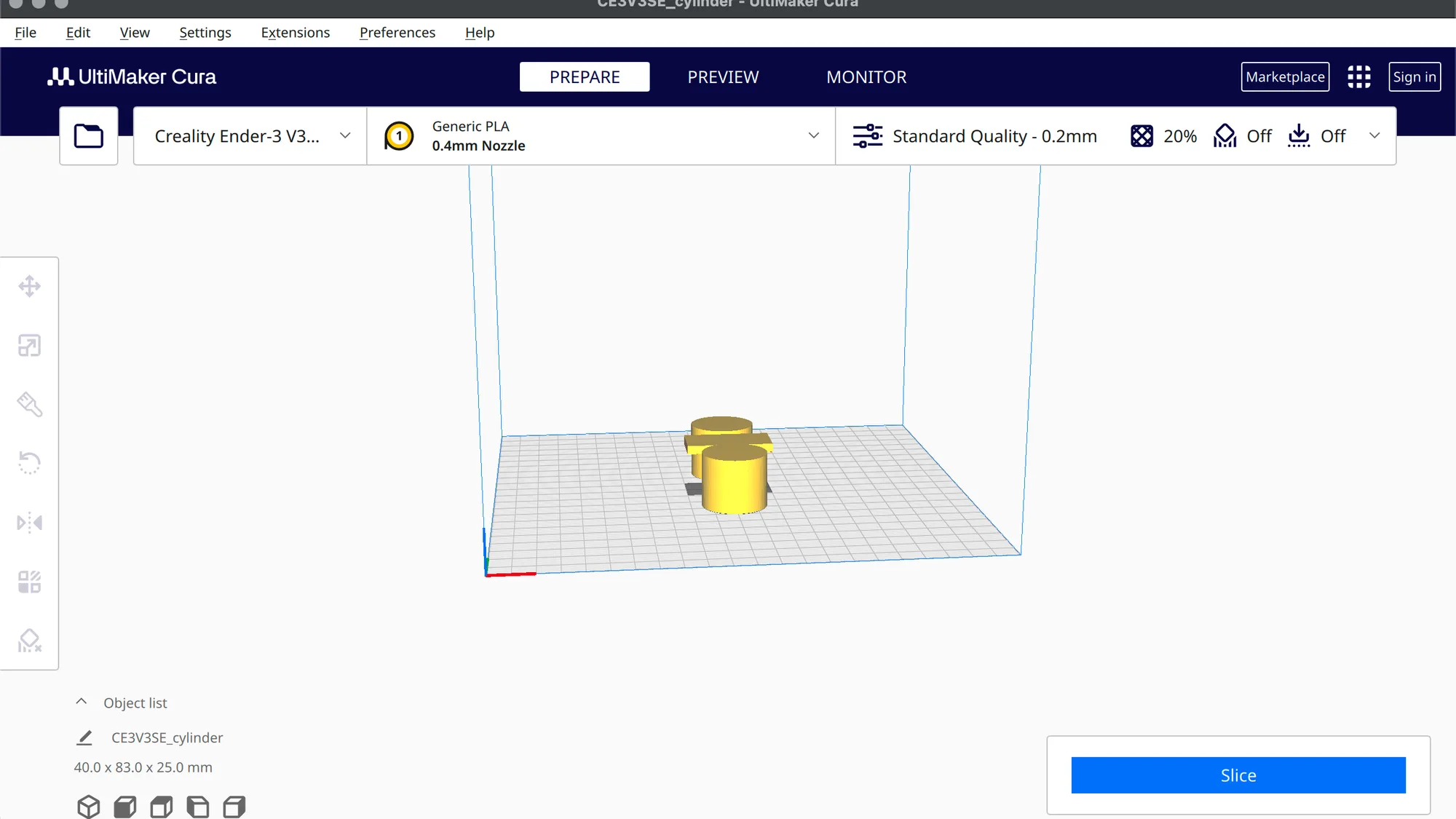The width and height of the screenshot is (1456, 819).
Task: Edit object name with pencil icon
Action: (x=84, y=737)
